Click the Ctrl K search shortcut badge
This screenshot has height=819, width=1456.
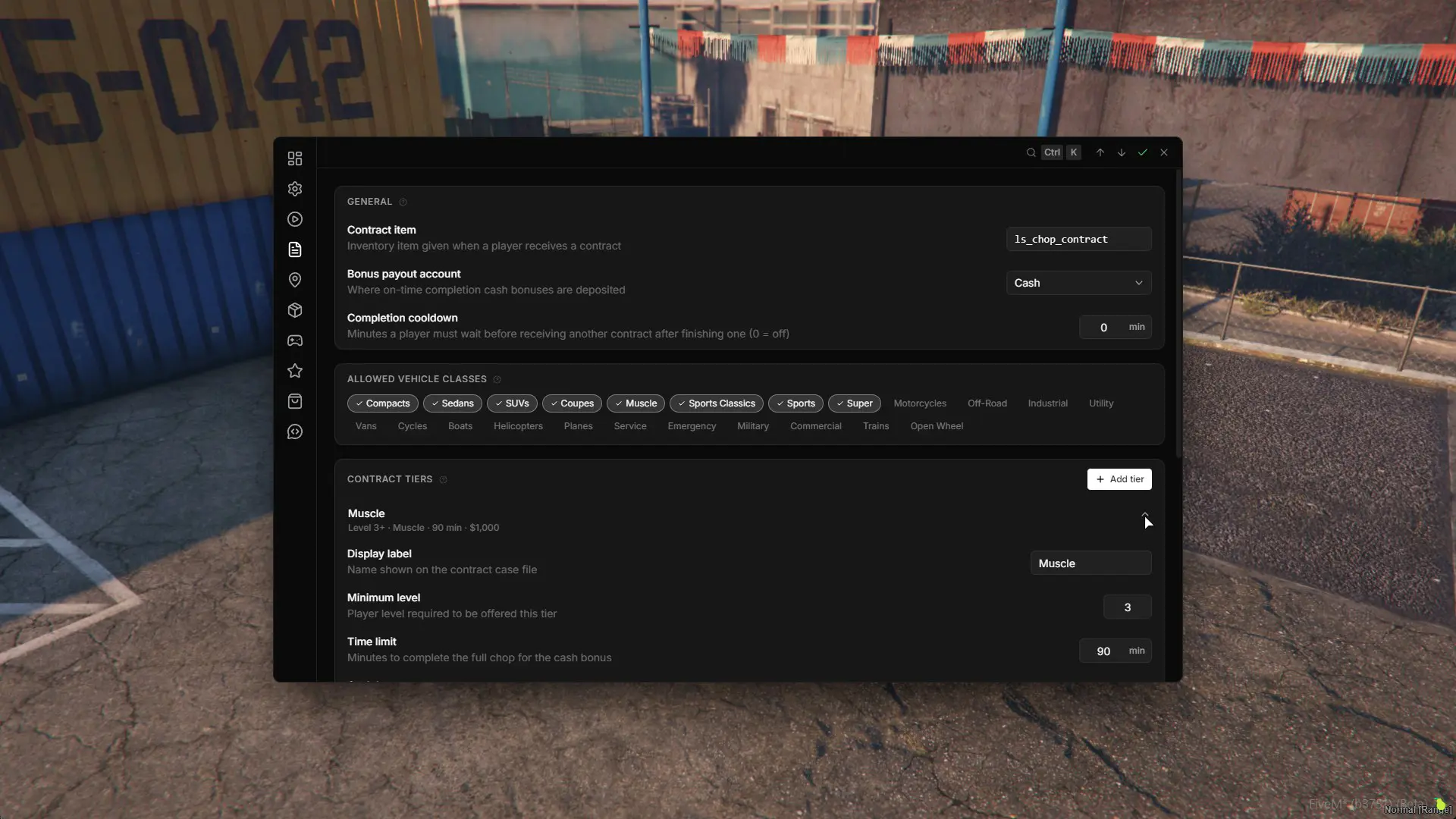(x=1061, y=152)
